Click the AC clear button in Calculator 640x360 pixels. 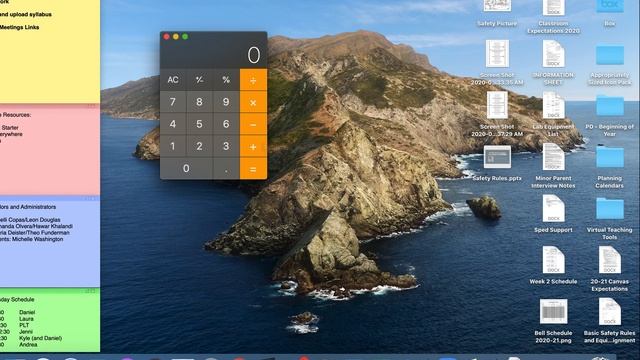[173, 80]
